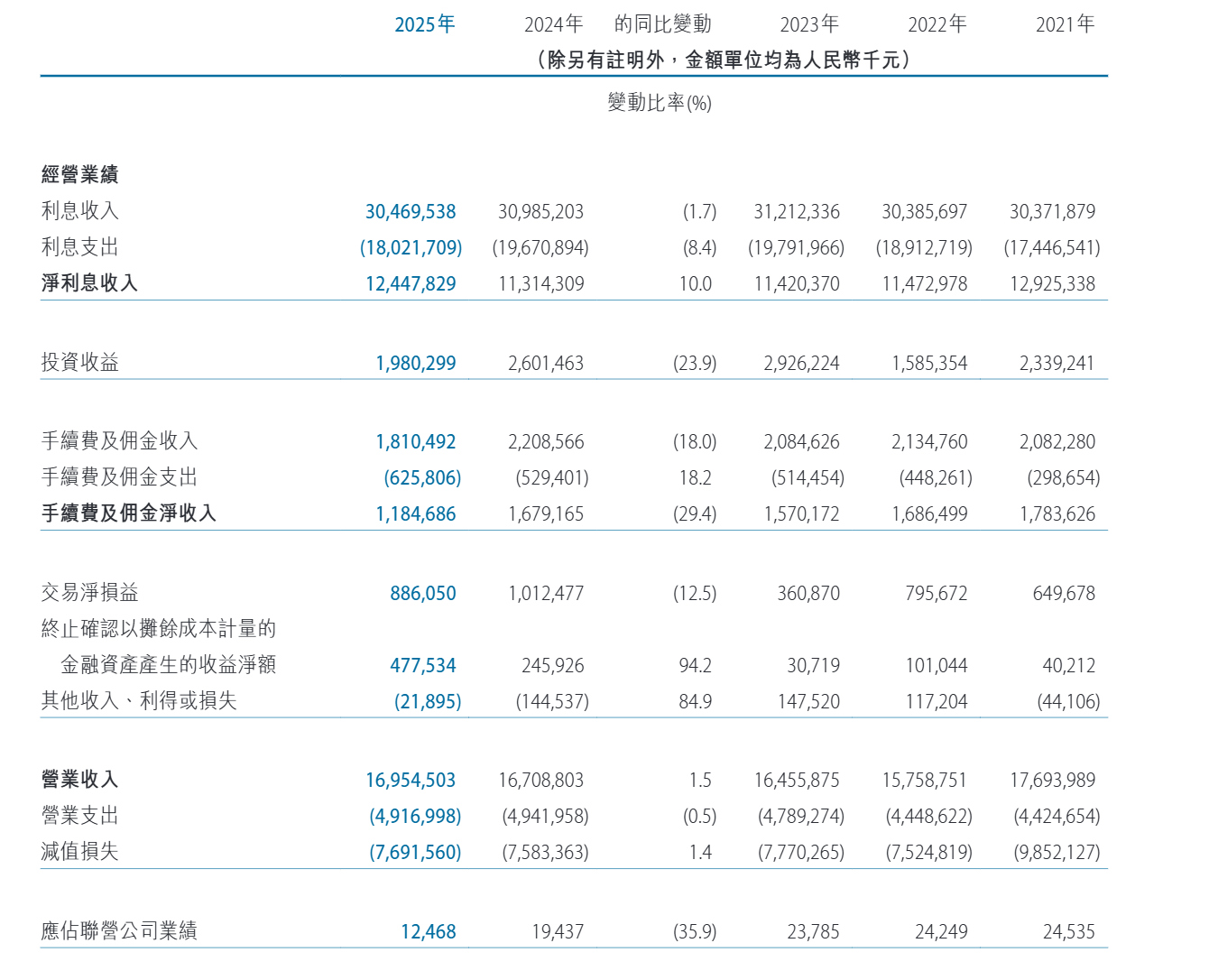Select the 利息收入 row label
Screen dimensions: 1209x980
coord(80,211)
